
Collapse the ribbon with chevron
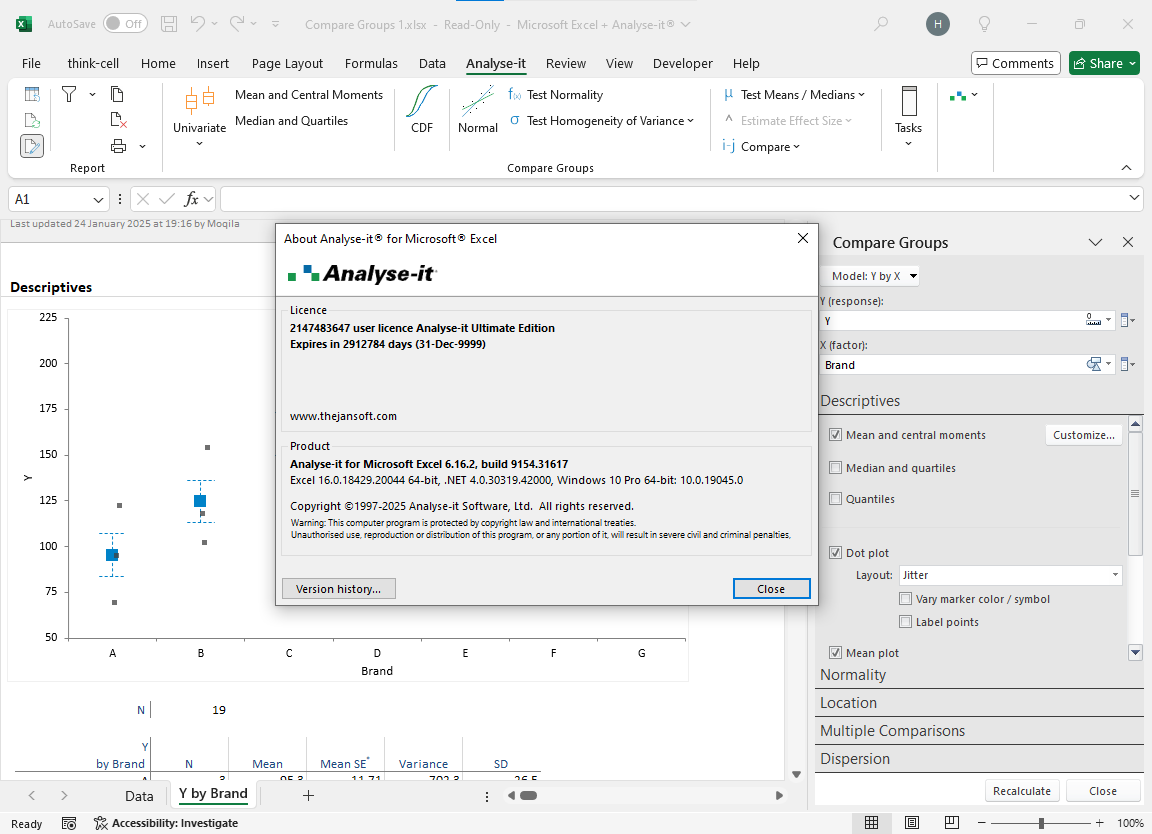pyautogui.click(x=1126, y=168)
